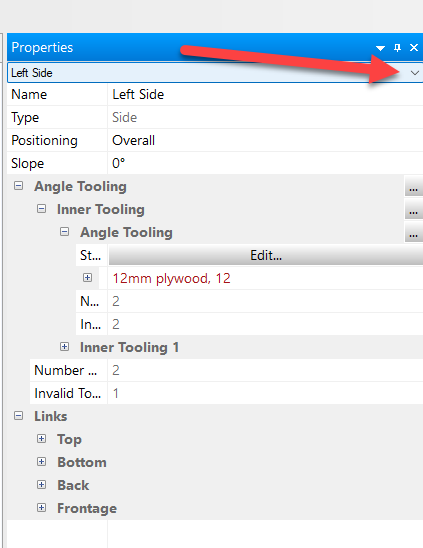This screenshot has width=423, height=548.
Task: Open ellipsis button for top Angle Tooling
Action: (414, 186)
